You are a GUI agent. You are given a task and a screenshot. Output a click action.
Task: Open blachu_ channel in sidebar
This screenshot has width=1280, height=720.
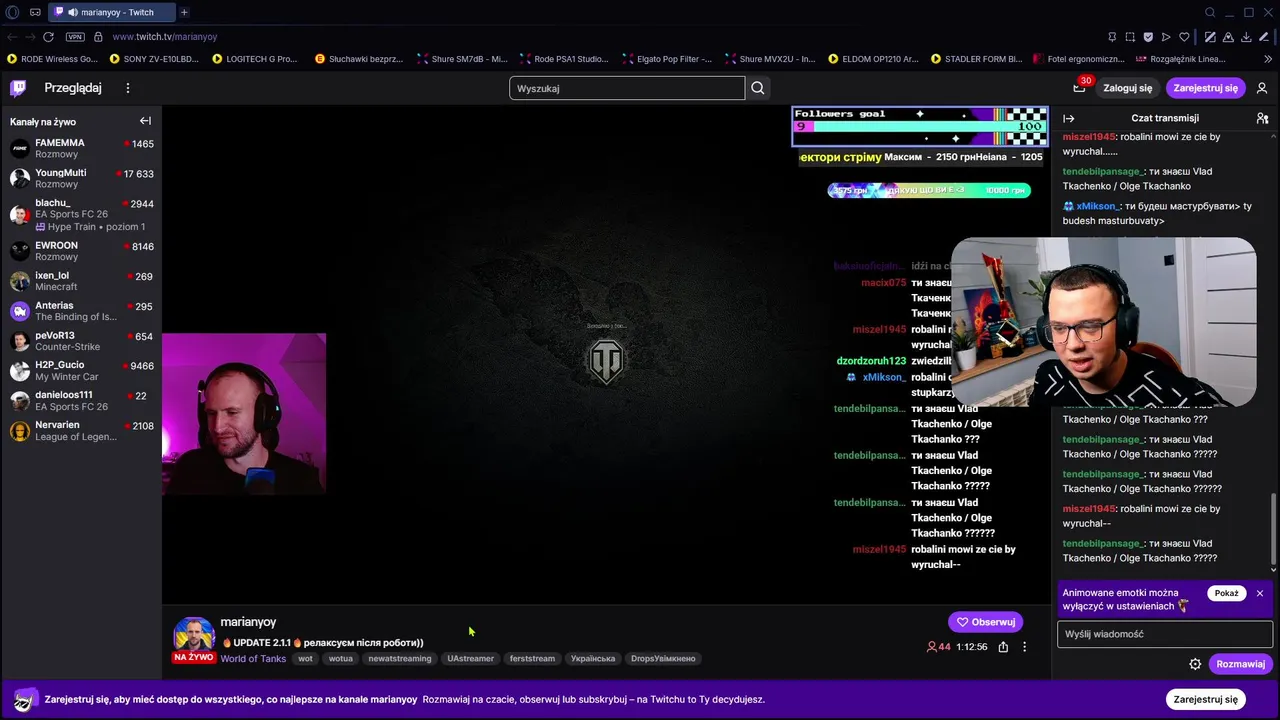pyautogui.click(x=81, y=214)
